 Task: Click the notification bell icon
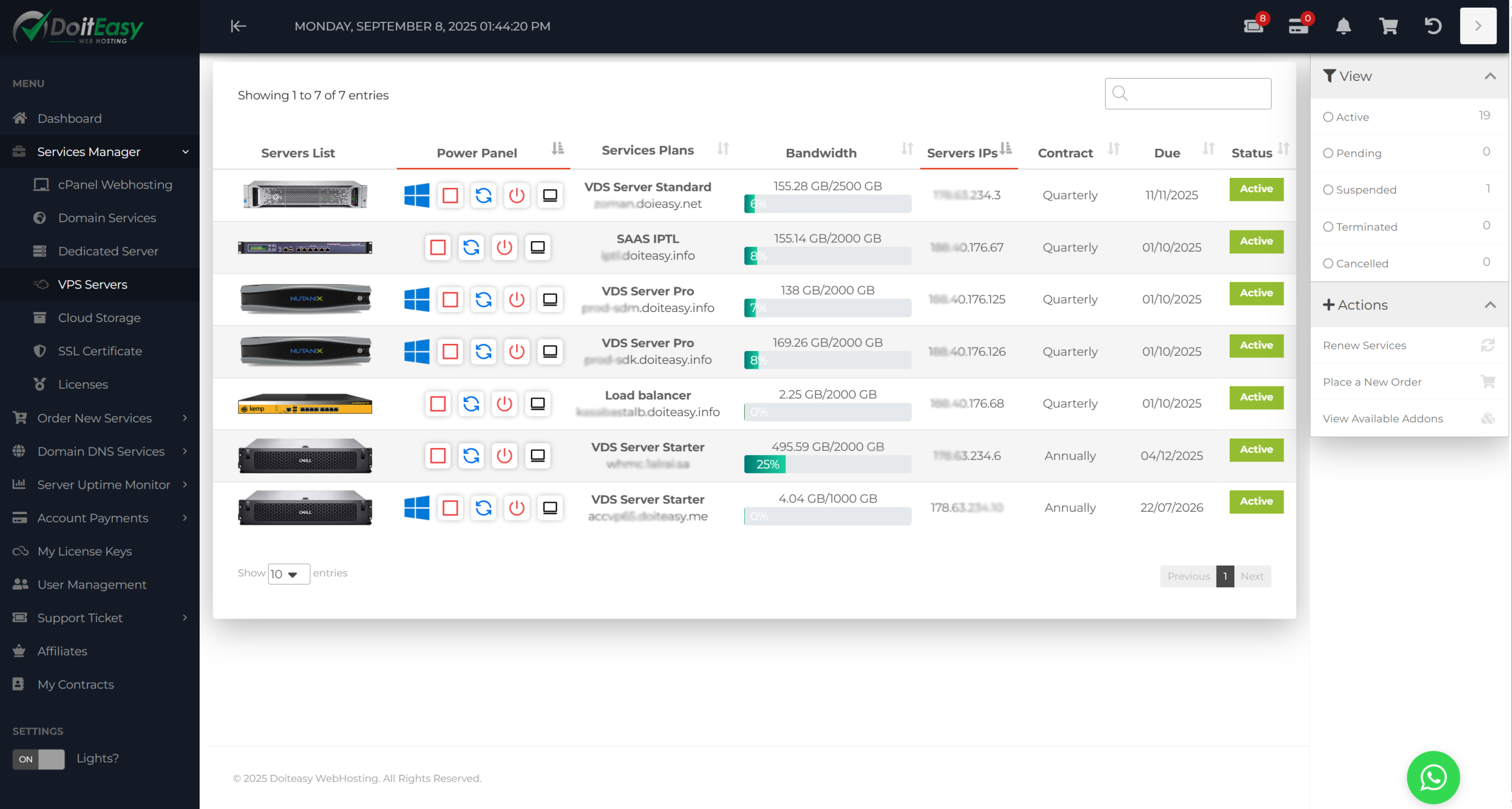(1343, 26)
